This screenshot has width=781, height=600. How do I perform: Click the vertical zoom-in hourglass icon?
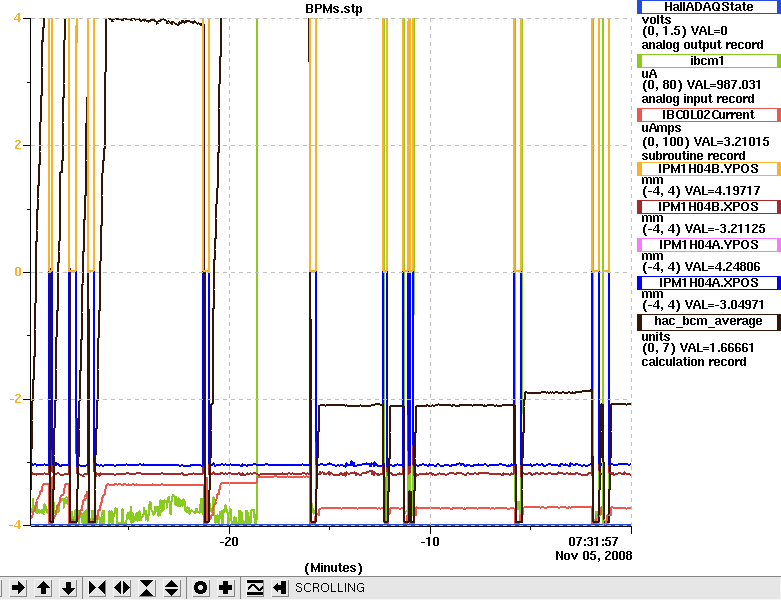point(147,588)
